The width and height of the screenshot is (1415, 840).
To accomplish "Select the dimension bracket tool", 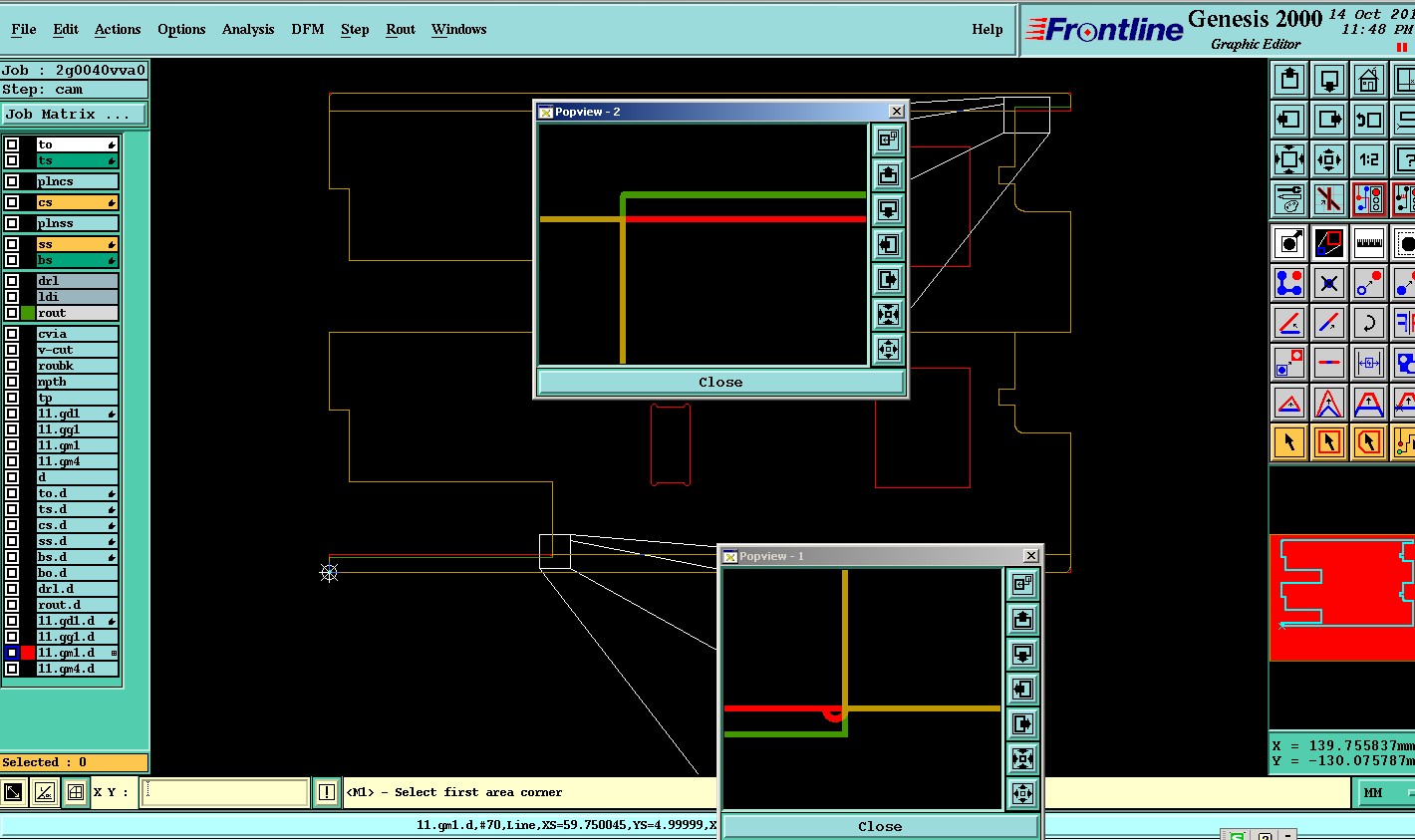I will [x=1369, y=363].
